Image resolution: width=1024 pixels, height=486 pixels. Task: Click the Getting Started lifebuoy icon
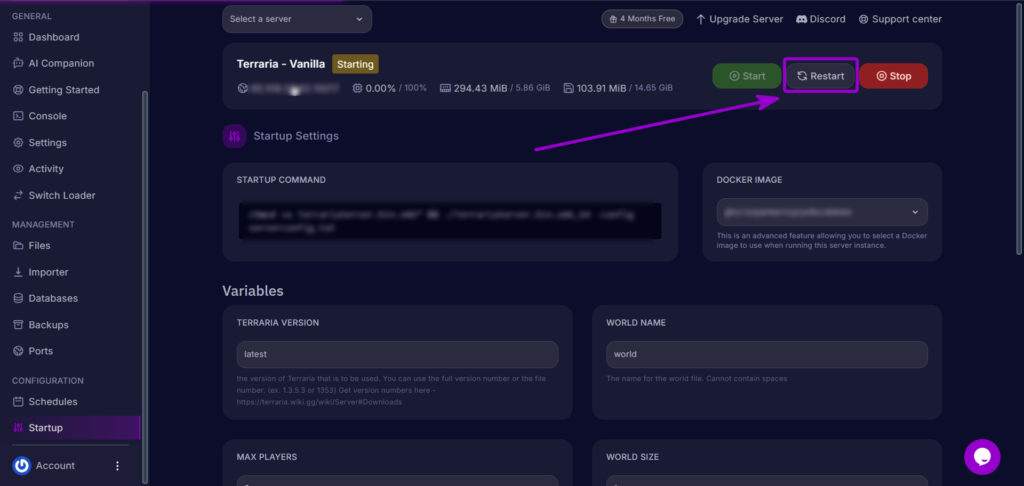click(x=18, y=90)
